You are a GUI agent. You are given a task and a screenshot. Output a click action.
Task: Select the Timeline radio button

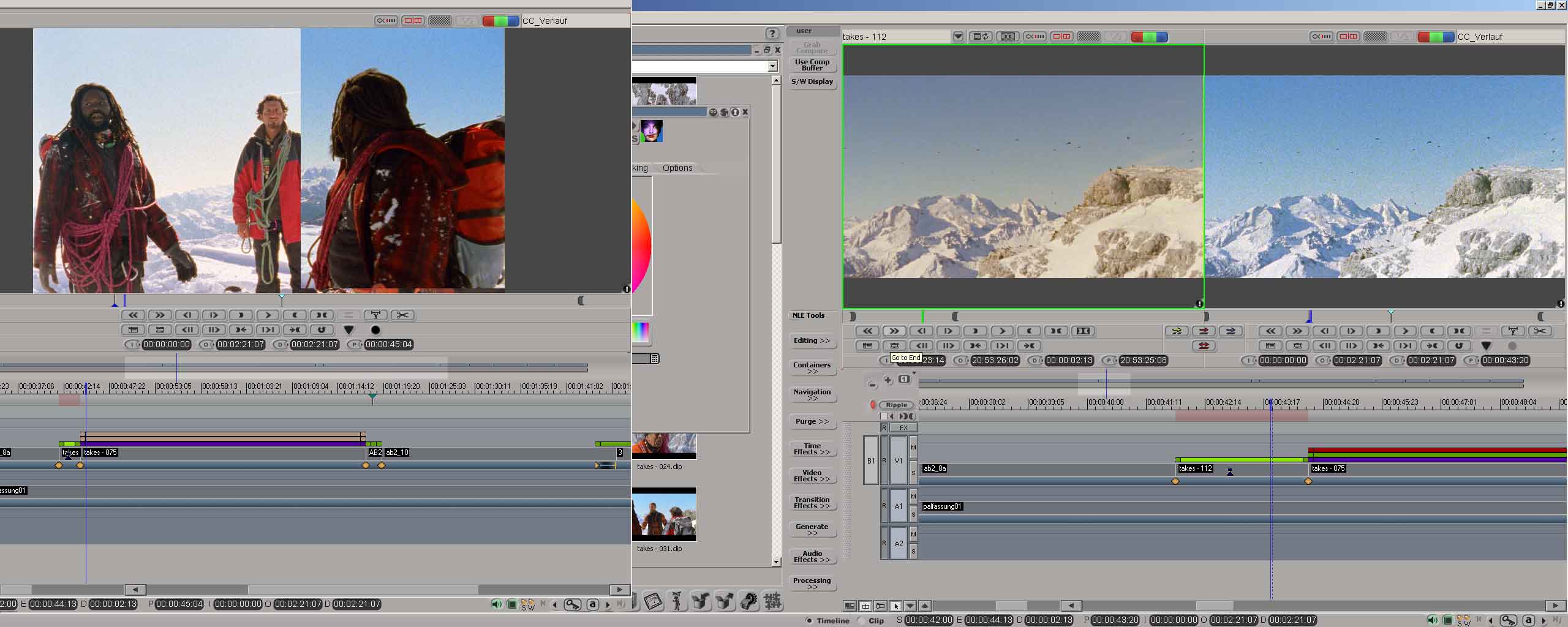point(809,620)
